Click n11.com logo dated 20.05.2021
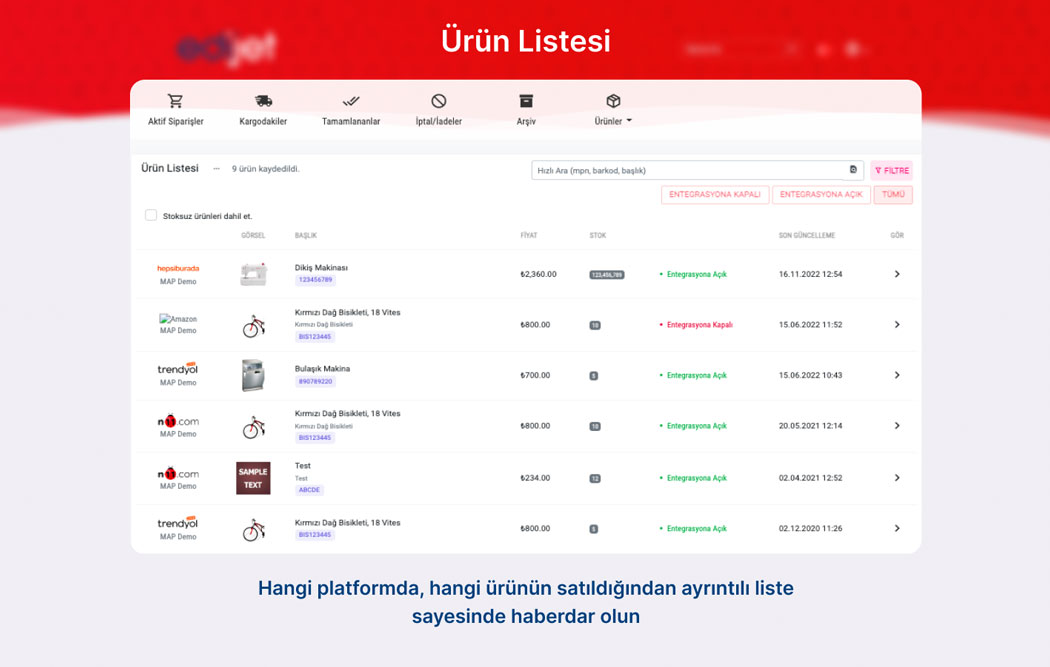This screenshot has width=1050, height=667. pos(178,421)
